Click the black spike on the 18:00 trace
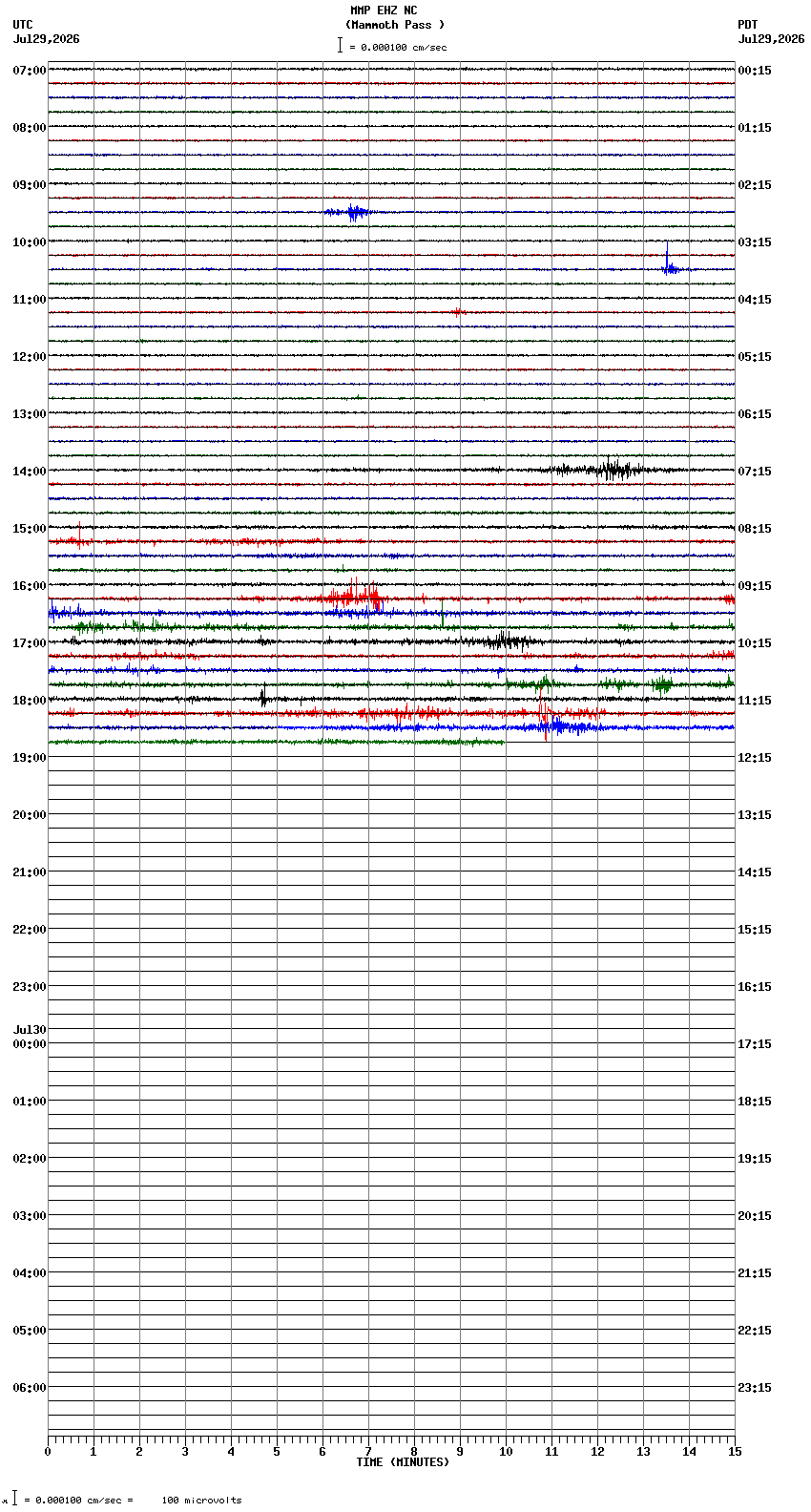Screen dimensions: 811x1512 click(263, 697)
